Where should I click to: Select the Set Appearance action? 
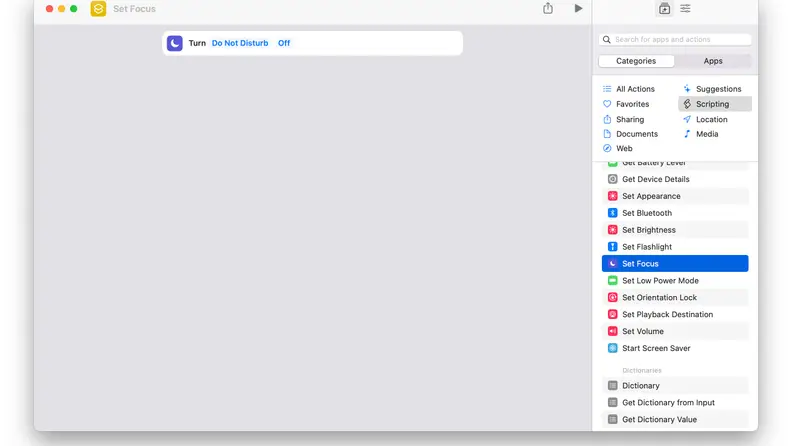pyautogui.click(x=675, y=196)
